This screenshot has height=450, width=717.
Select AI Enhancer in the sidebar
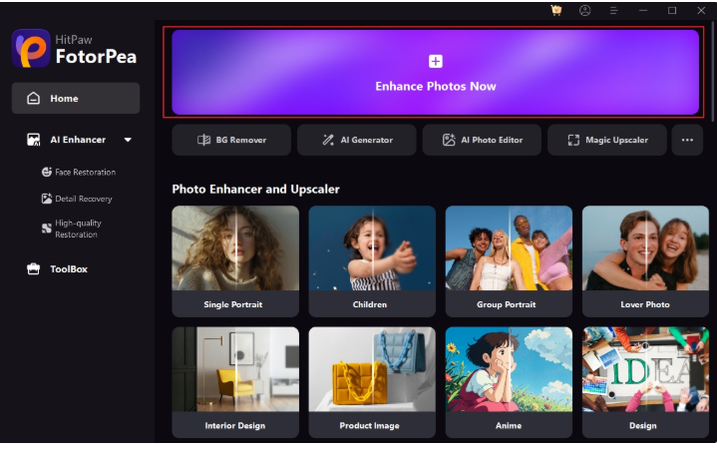tap(78, 139)
